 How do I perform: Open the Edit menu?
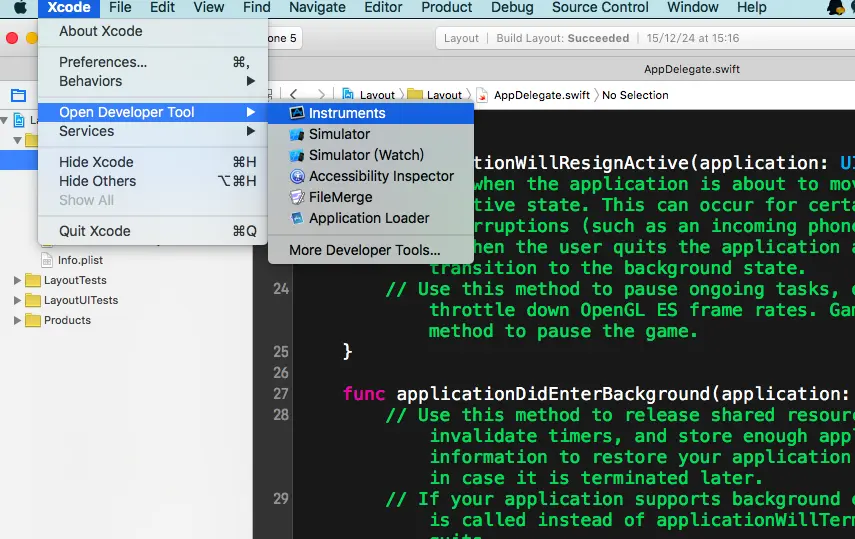(162, 8)
